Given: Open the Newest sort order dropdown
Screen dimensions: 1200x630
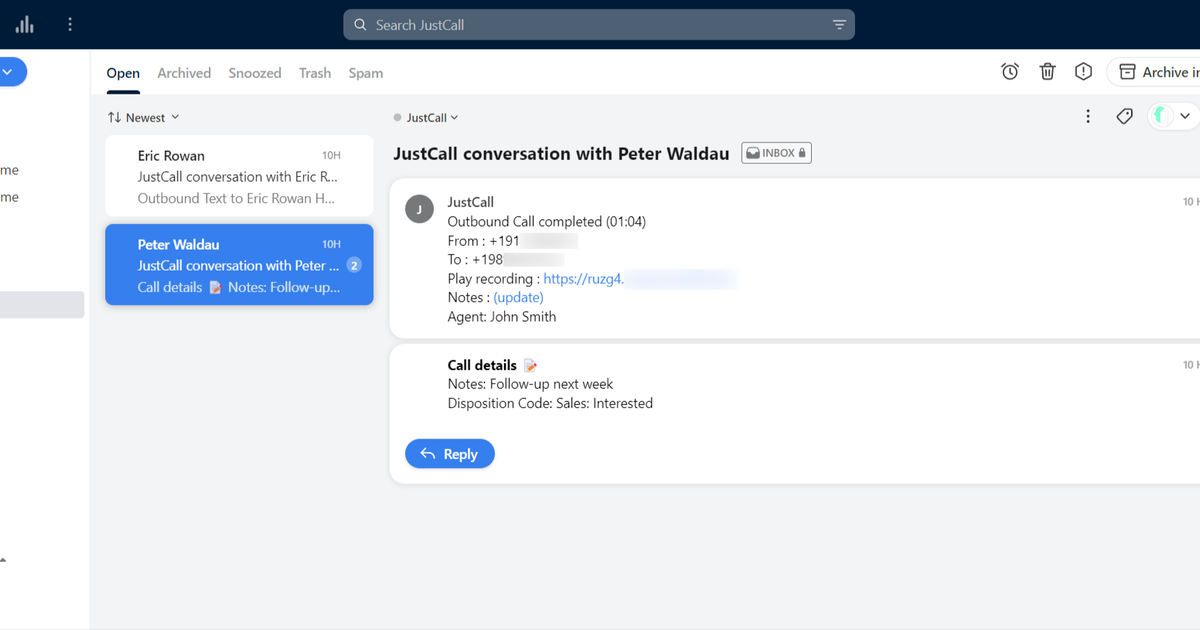Looking at the screenshot, I should click(x=143, y=117).
